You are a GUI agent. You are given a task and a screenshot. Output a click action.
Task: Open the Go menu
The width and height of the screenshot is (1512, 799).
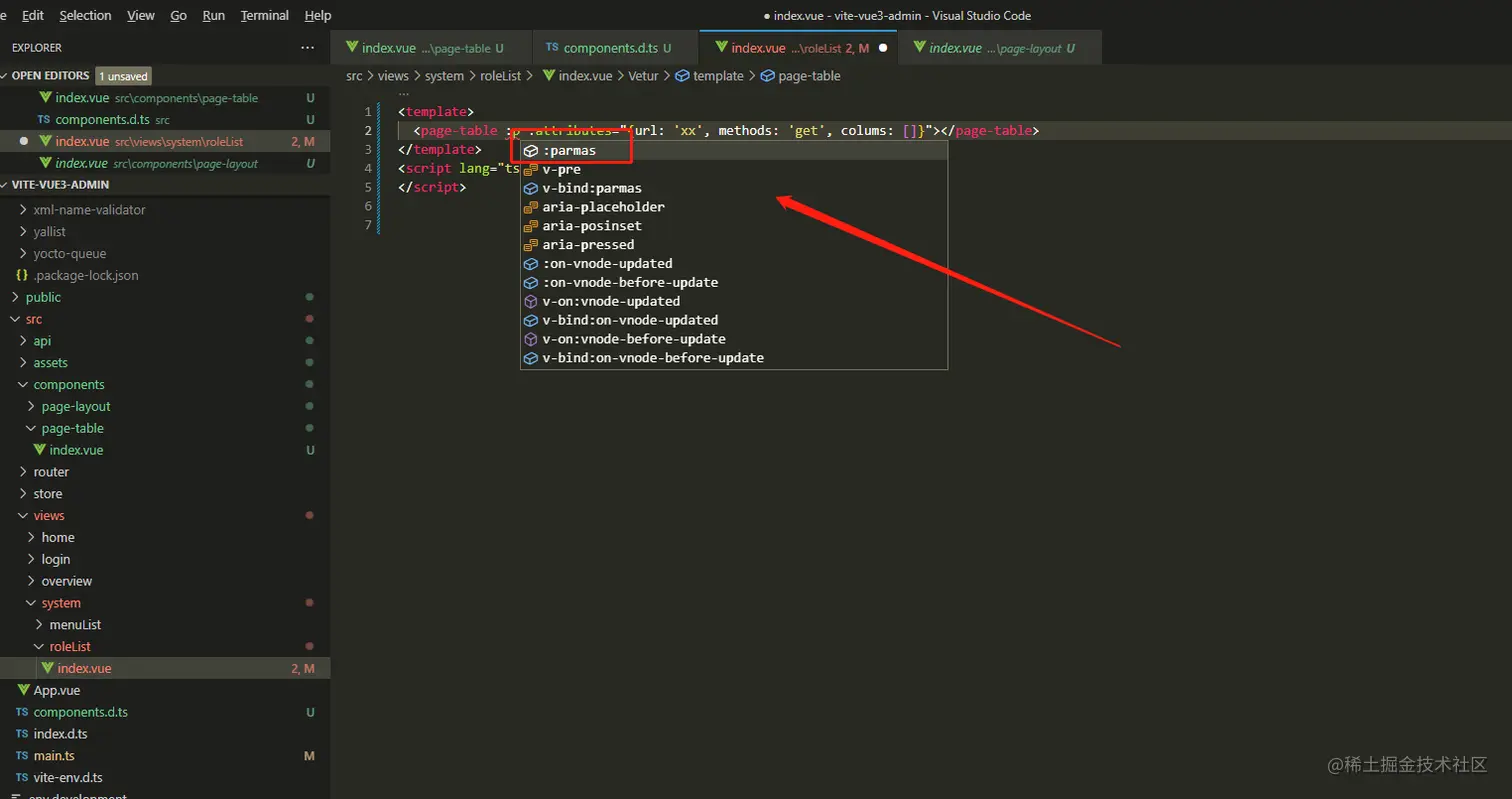tap(179, 16)
